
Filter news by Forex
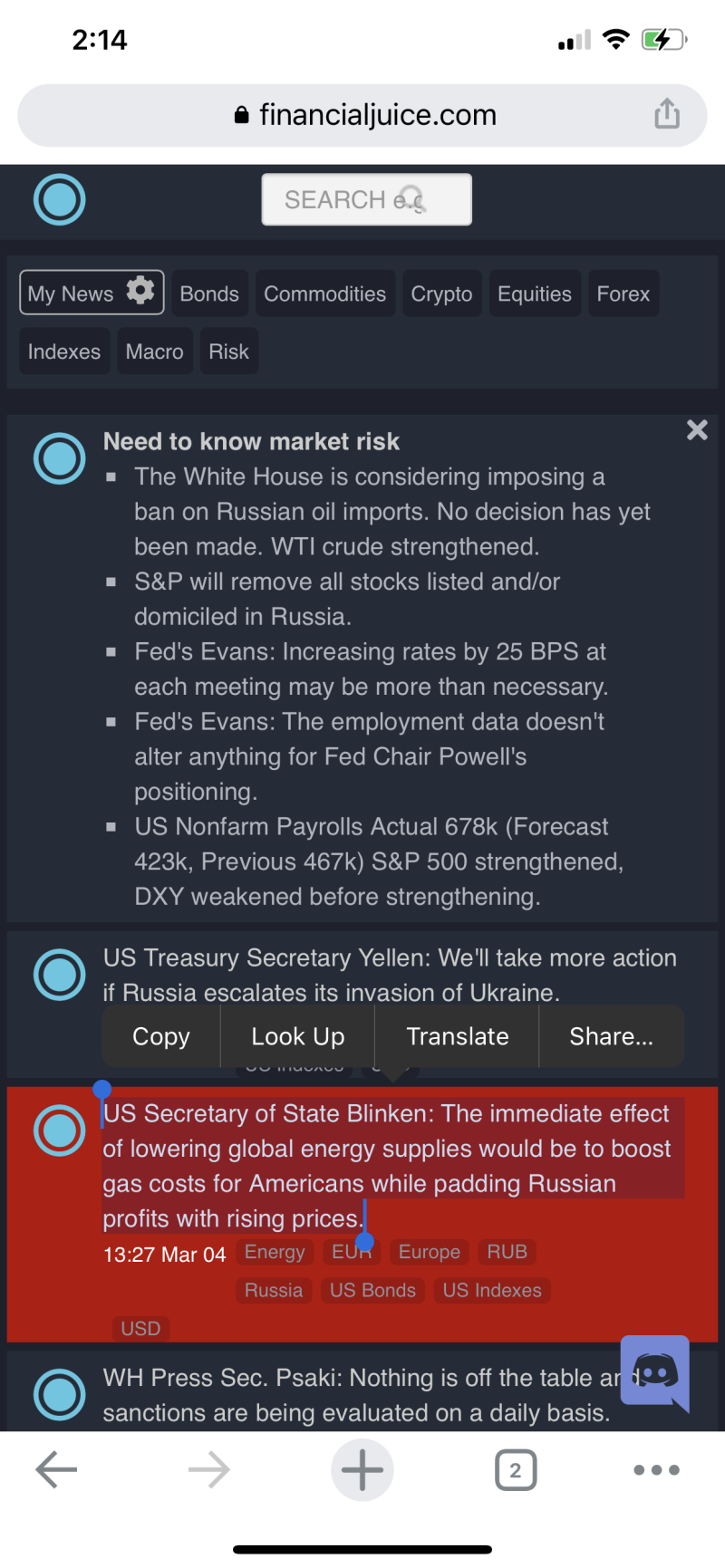(x=623, y=294)
